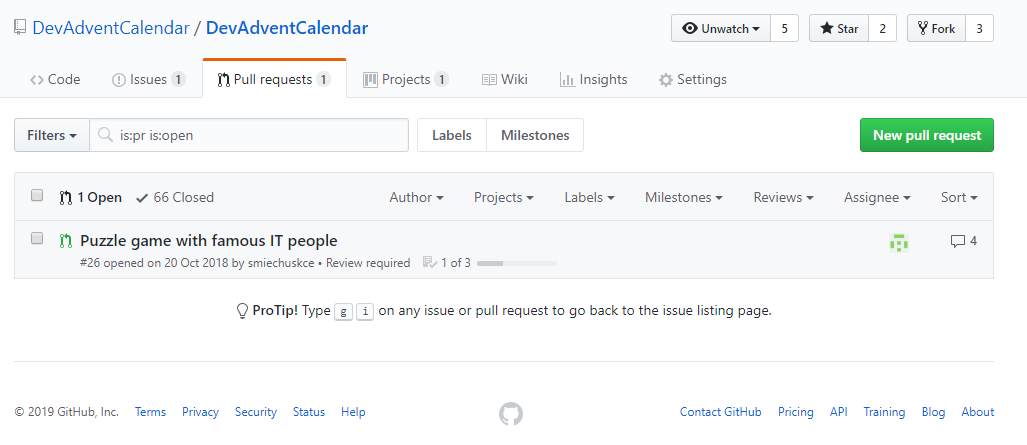The width and height of the screenshot is (1027, 445).
Task: Switch to the Insights tab
Action: click(593, 80)
